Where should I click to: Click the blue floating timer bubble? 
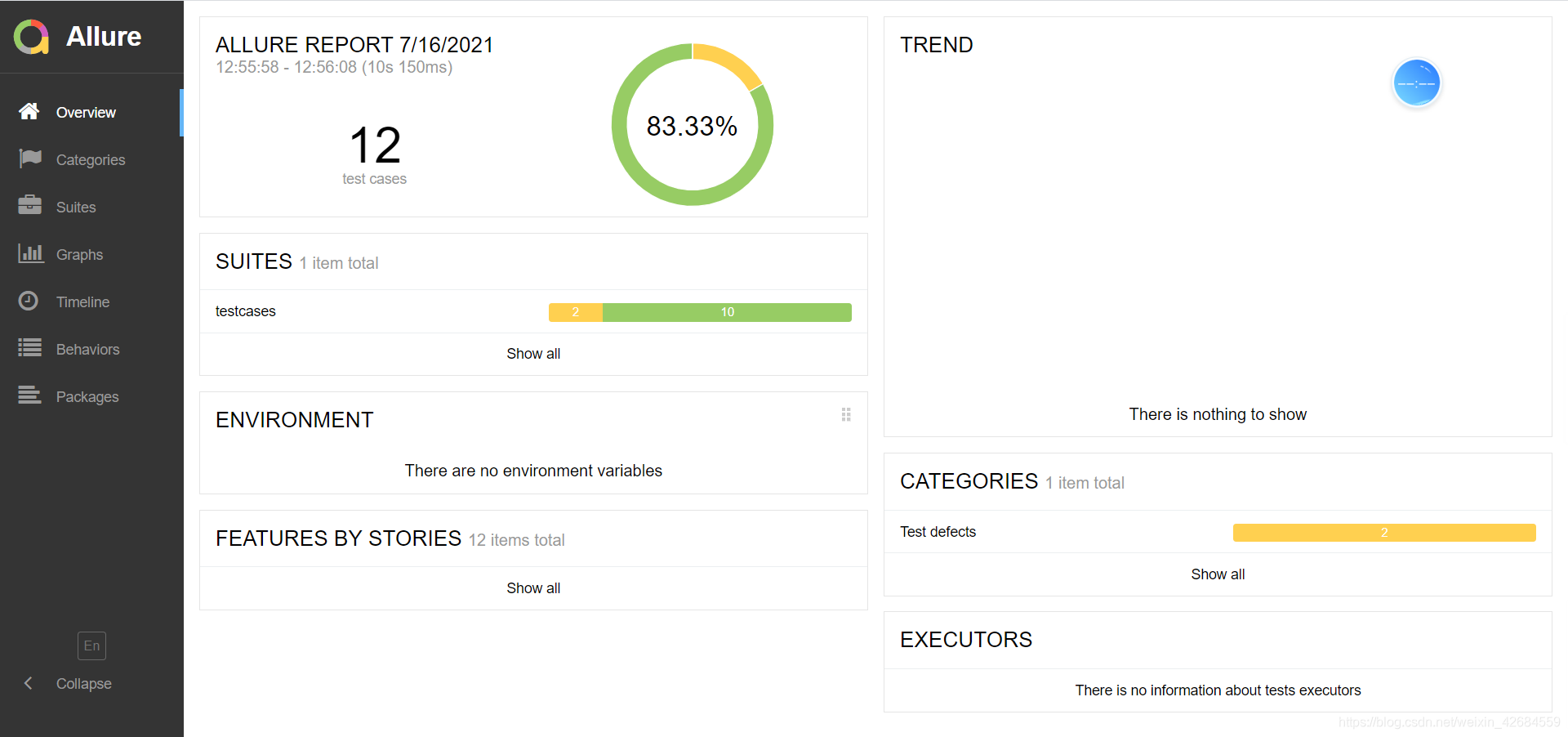1417,83
